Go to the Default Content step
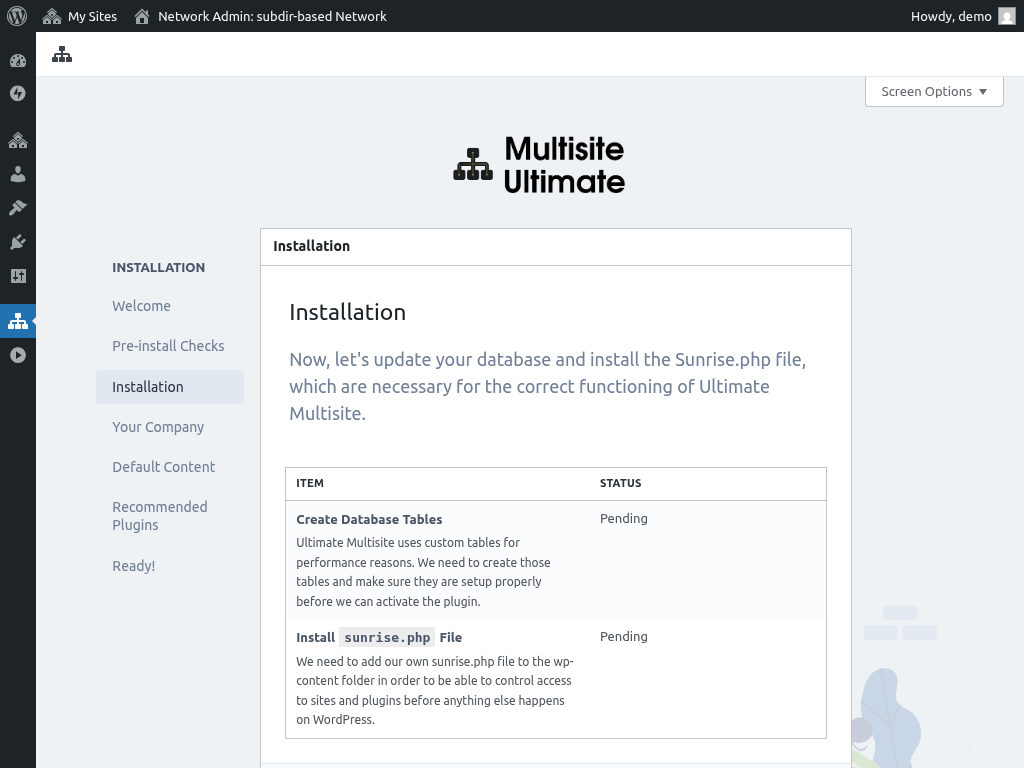 (163, 467)
